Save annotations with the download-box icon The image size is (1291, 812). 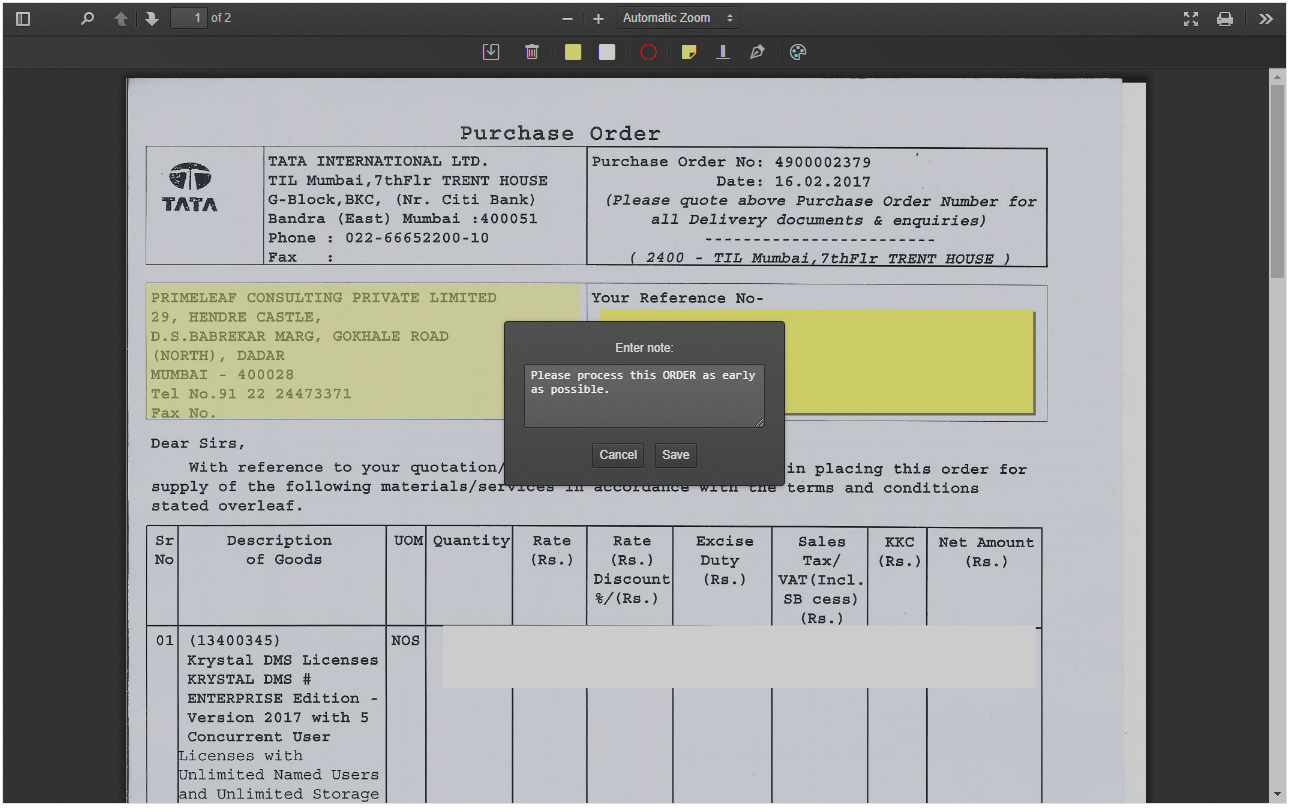[x=491, y=52]
